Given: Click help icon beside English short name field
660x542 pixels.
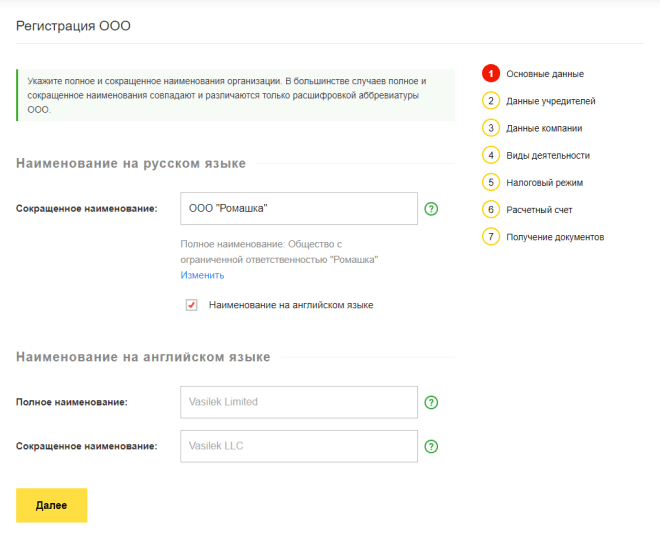Looking at the screenshot, I should point(431,447).
